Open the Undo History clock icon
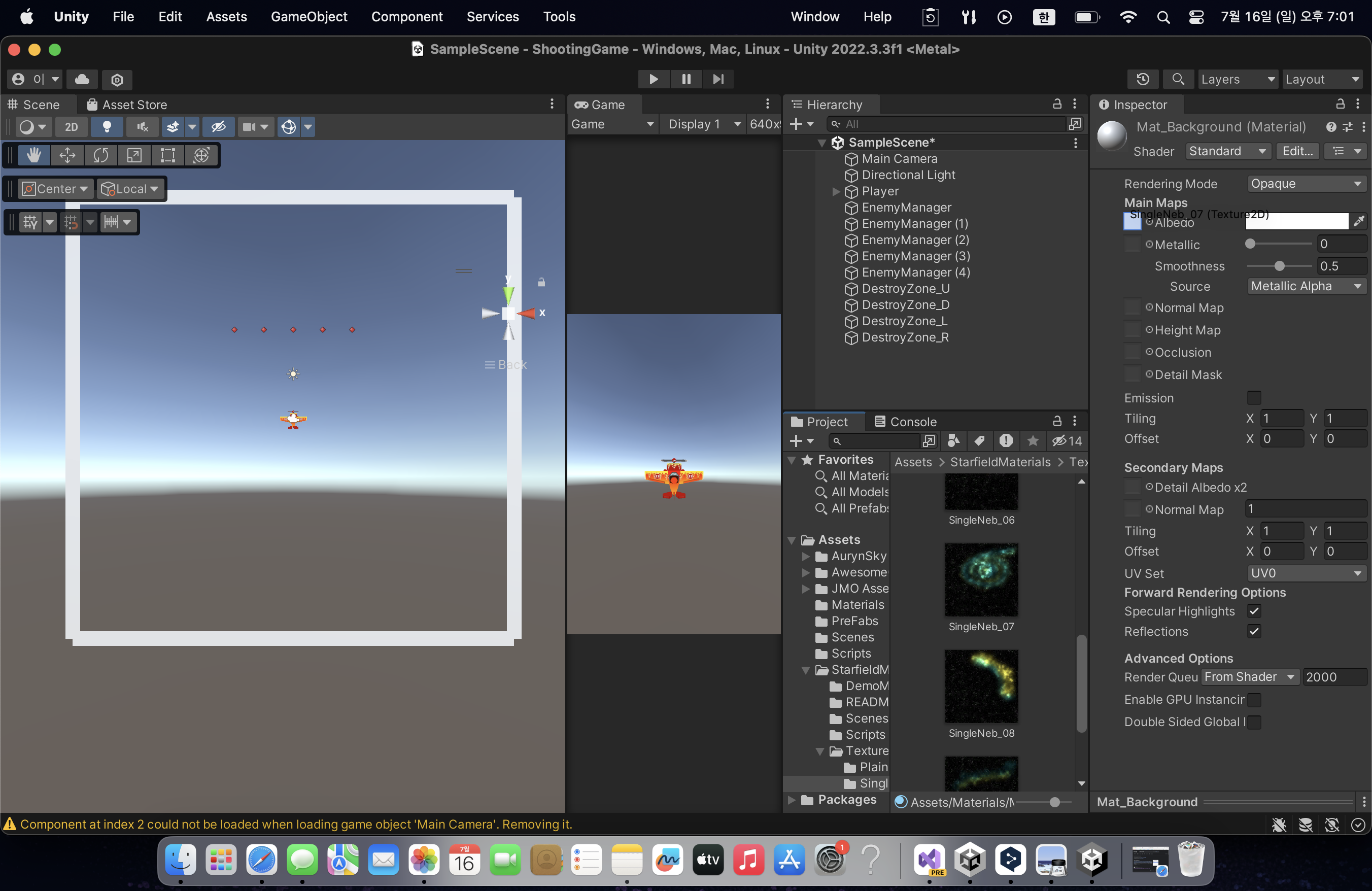1372x891 pixels. (1143, 79)
